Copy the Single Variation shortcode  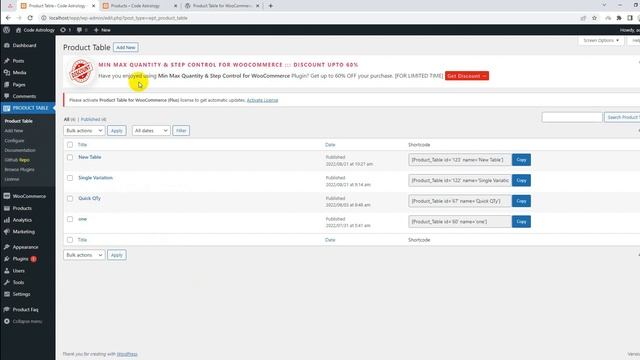tap(521, 180)
